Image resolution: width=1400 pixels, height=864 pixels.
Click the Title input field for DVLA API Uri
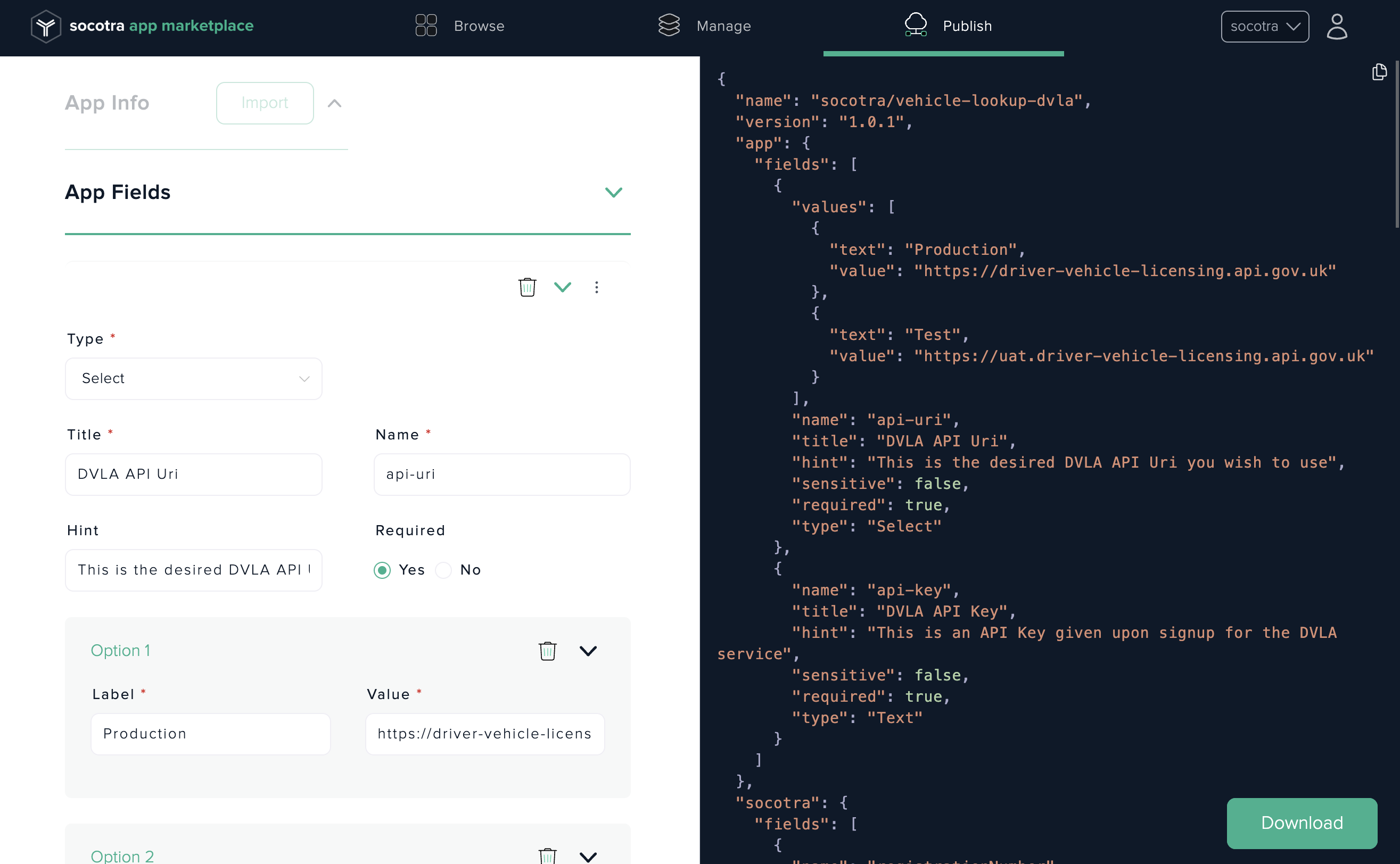click(194, 474)
